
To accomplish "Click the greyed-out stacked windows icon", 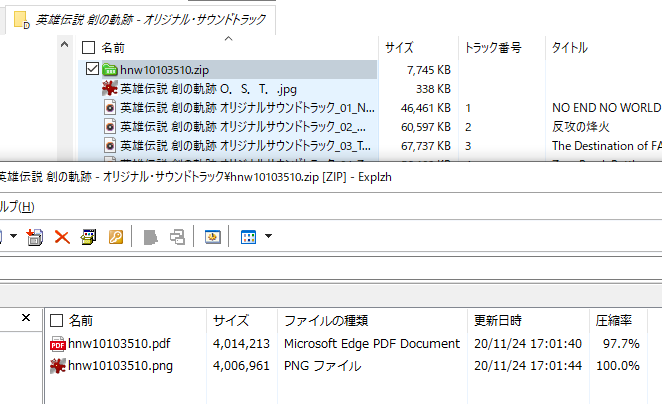I will pyautogui.click(x=177, y=237).
